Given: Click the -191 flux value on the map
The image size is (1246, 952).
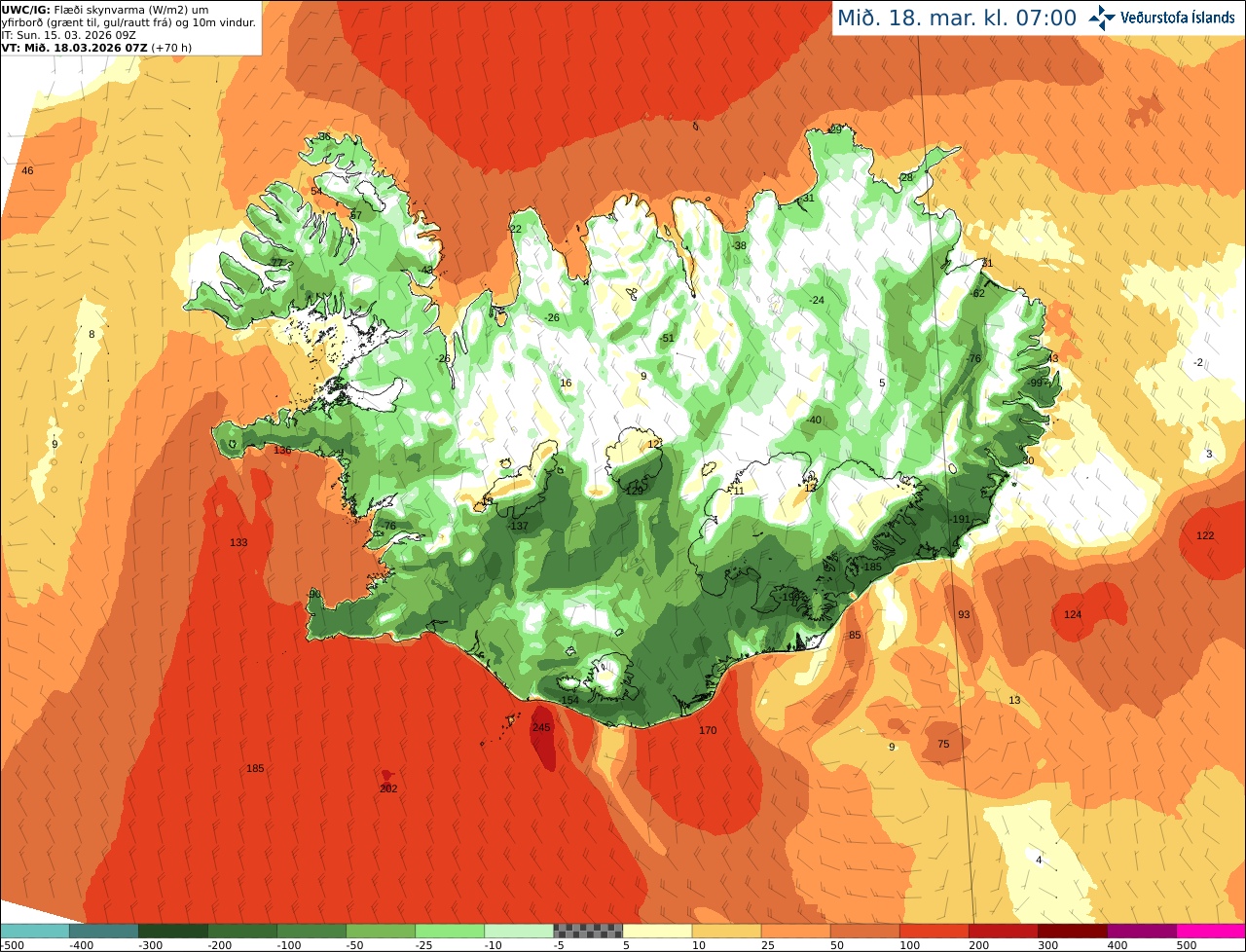Looking at the screenshot, I should [960, 519].
